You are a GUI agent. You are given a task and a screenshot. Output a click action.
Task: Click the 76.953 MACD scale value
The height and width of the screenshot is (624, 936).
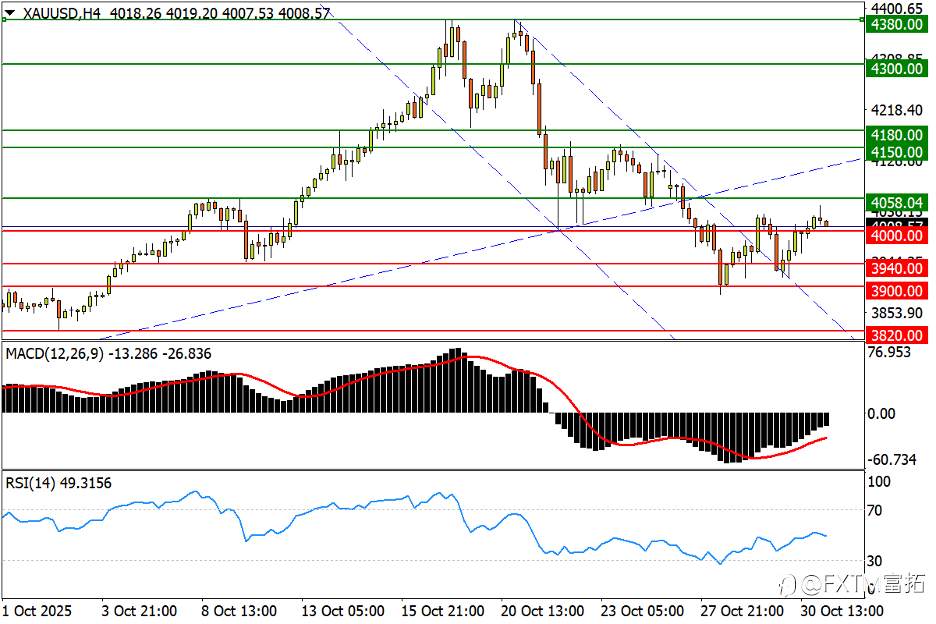point(889,352)
